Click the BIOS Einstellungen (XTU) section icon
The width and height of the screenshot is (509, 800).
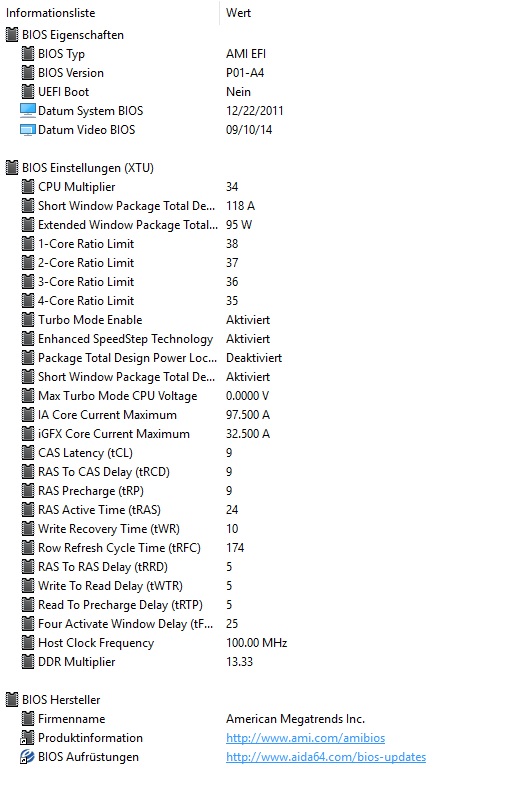click(12, 167)
